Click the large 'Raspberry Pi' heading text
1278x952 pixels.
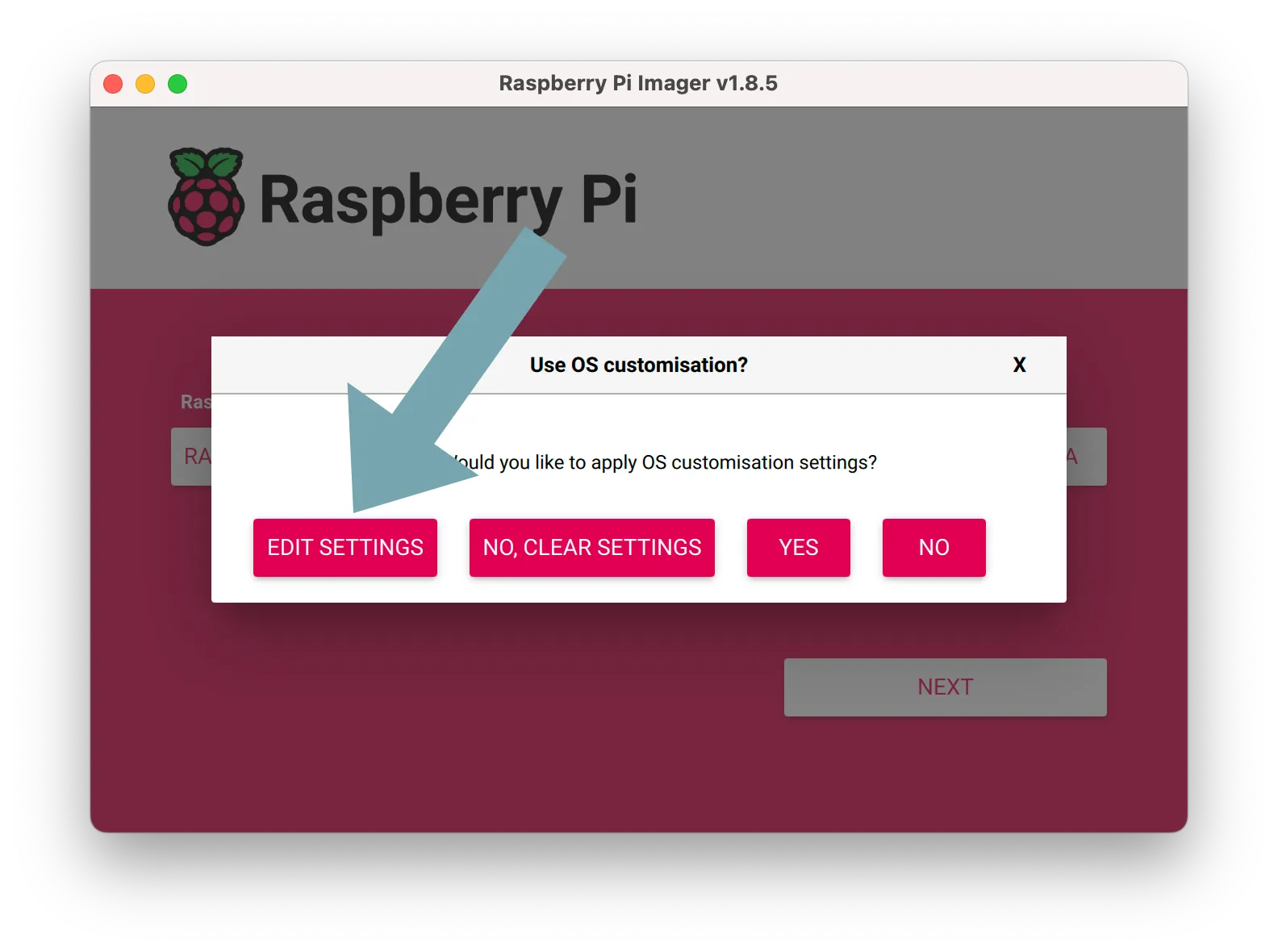tap(448, 200)
